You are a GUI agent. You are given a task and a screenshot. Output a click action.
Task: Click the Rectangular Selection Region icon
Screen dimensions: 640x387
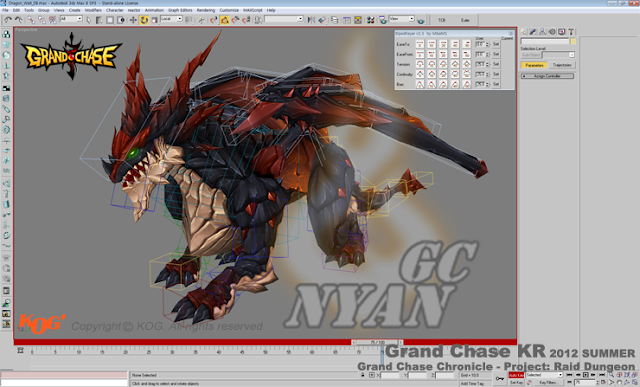[x=110, y=20]
